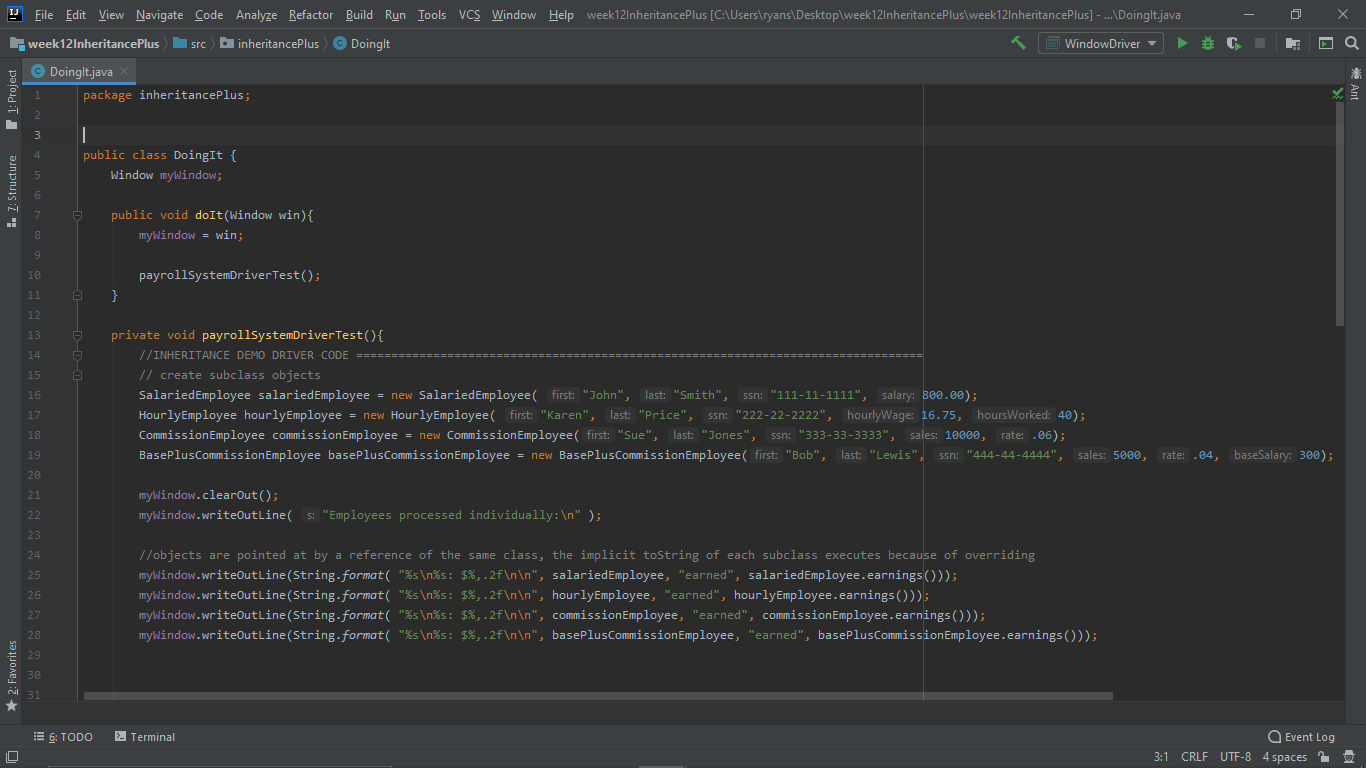
Task: Collapse the payrollSystemDriverTest method fold
Action: [x=76, y=335]
